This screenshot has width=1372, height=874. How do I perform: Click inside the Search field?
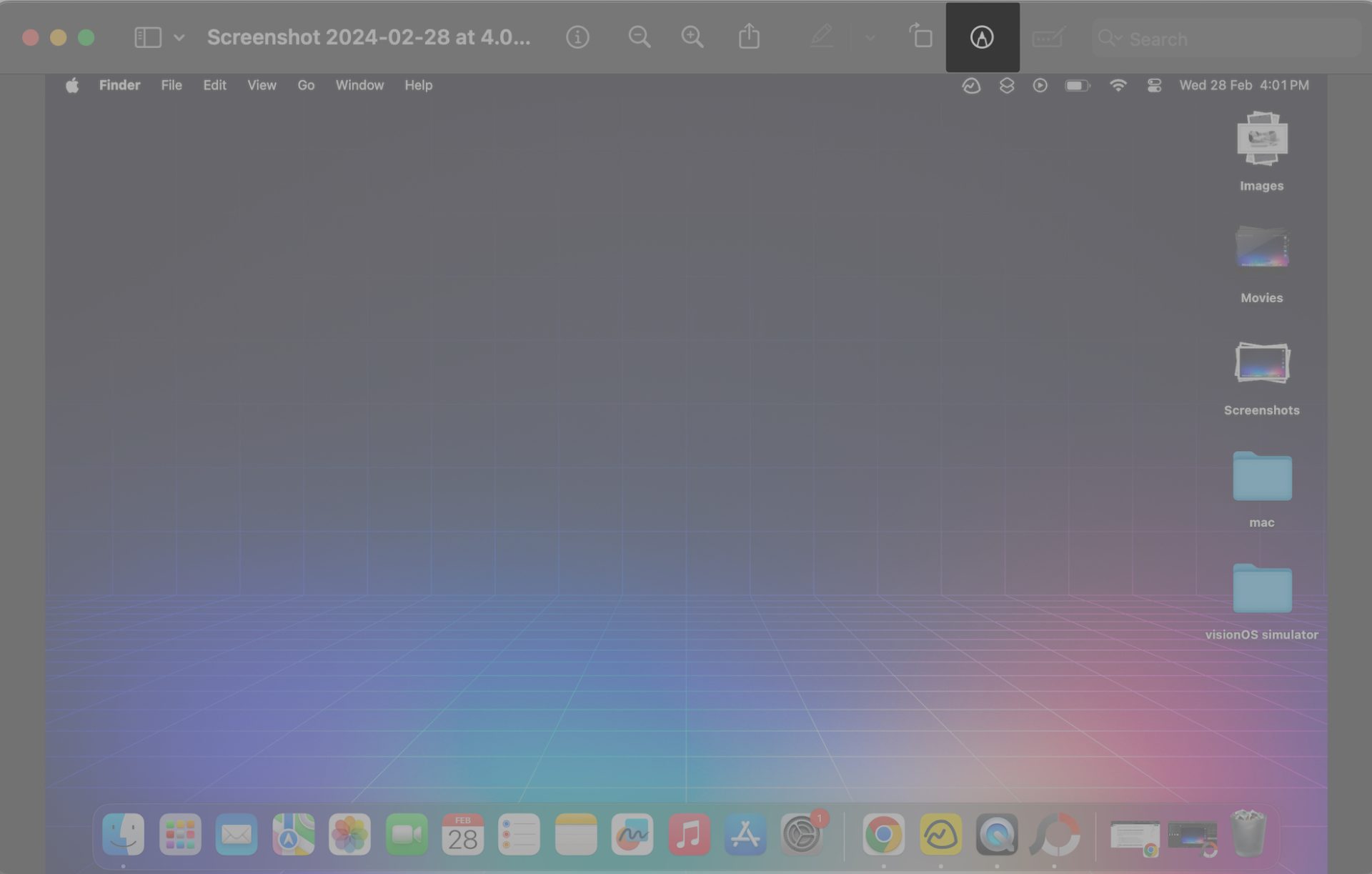tap(1215, 39)
